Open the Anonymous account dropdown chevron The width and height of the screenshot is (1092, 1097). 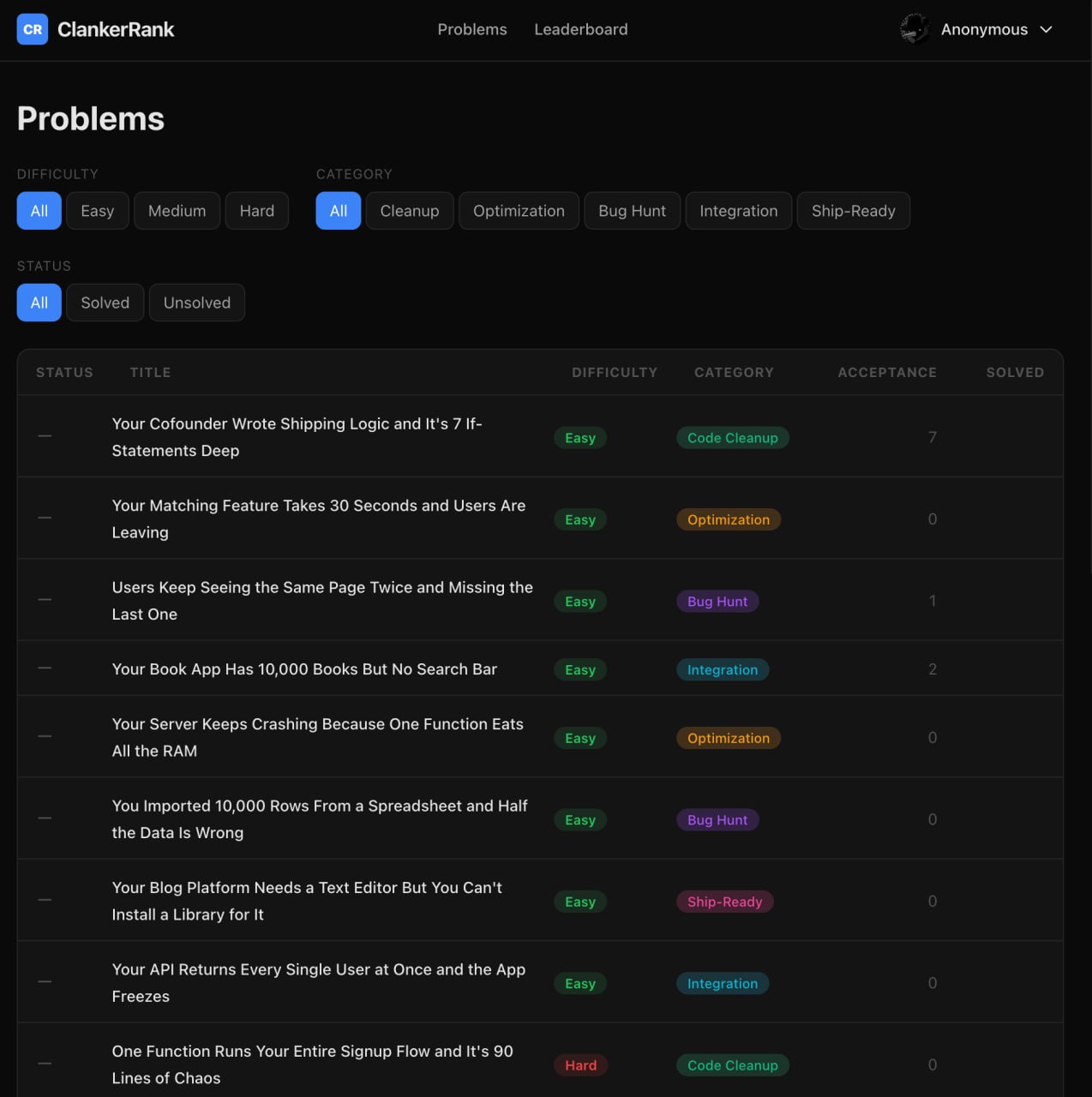point(1046,29)
